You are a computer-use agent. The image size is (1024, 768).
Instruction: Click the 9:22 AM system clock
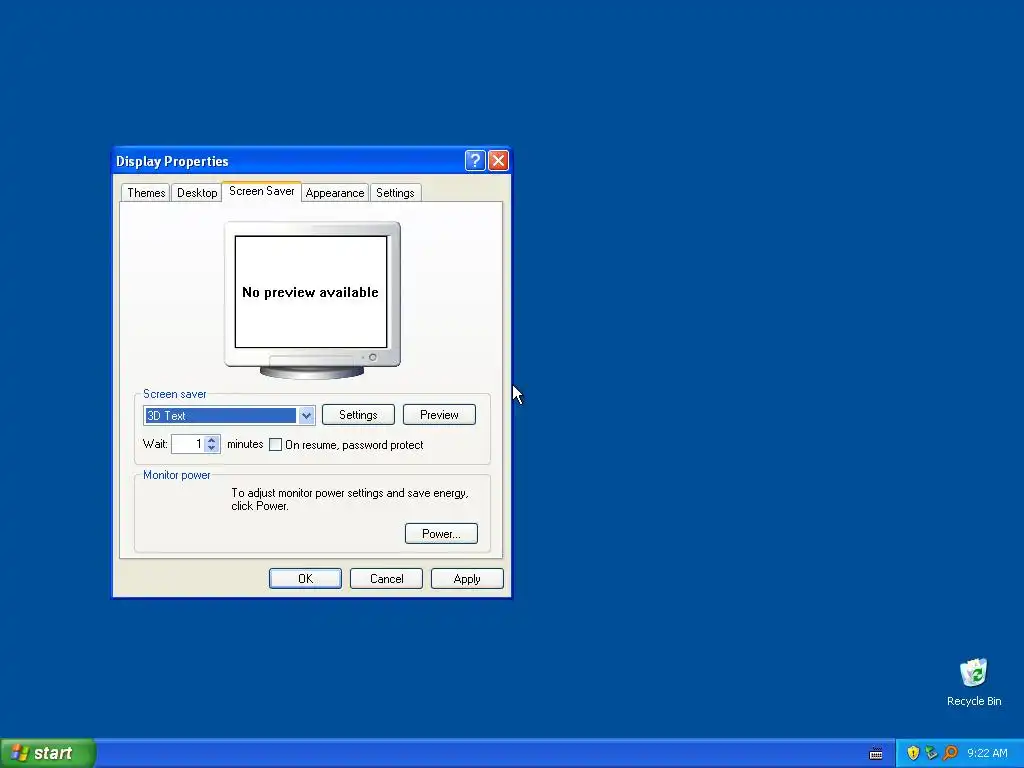click(x=987, y=753)
